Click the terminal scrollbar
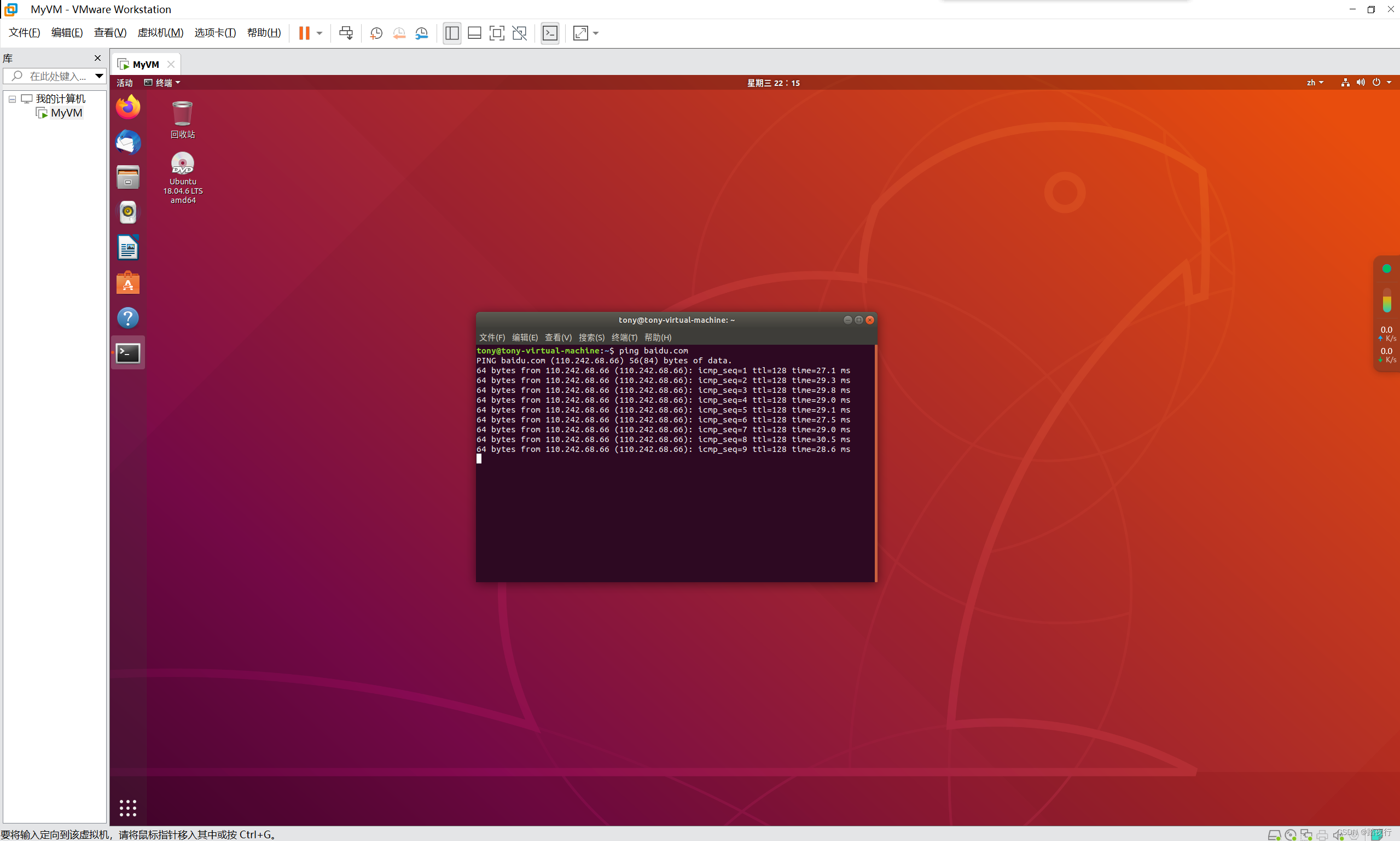1400x841 pixels. coord(876,463)
